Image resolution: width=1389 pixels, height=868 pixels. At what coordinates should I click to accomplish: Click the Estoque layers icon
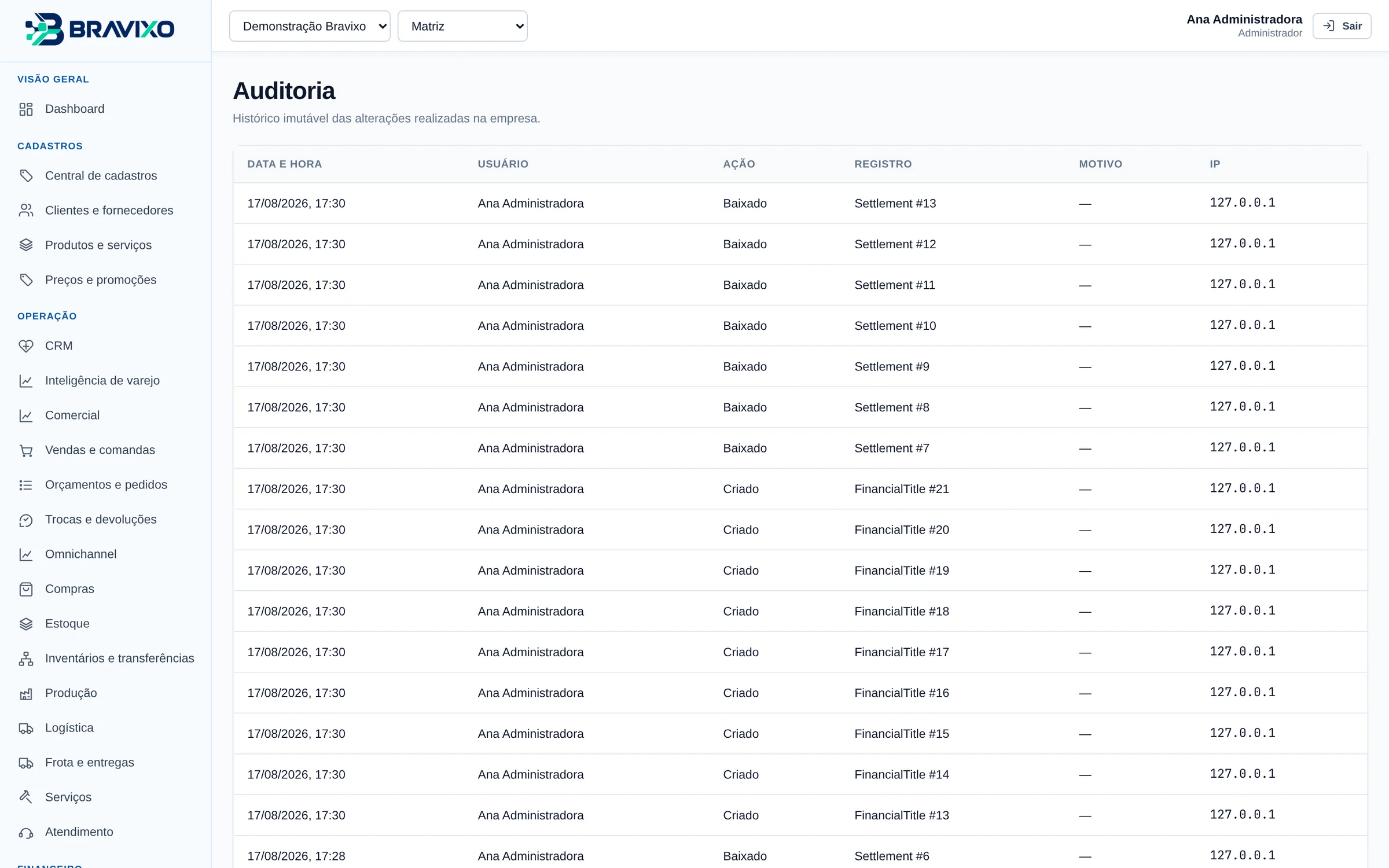coord(26,624)
